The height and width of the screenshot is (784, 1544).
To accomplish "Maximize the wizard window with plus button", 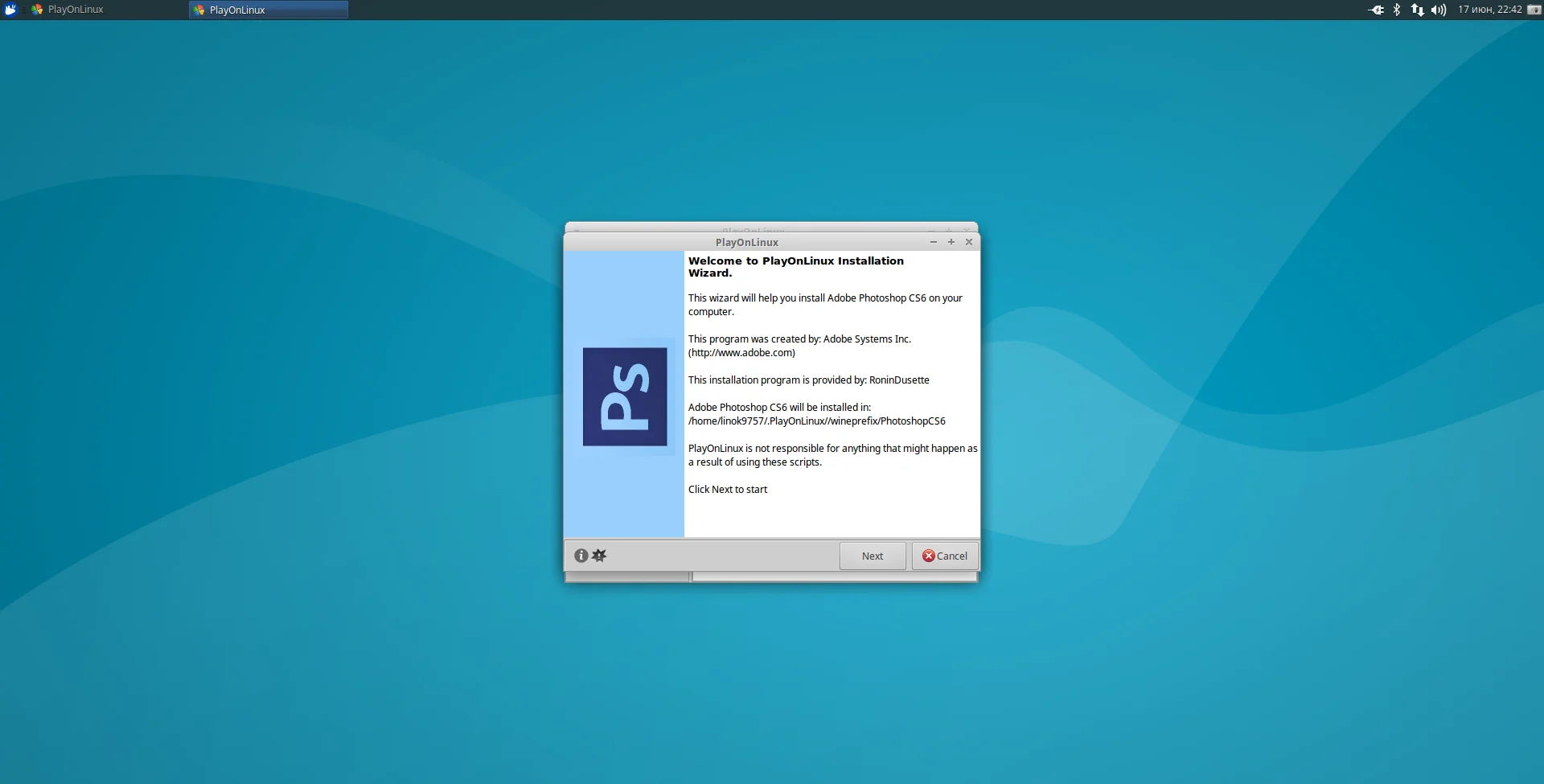I will 951,242.
